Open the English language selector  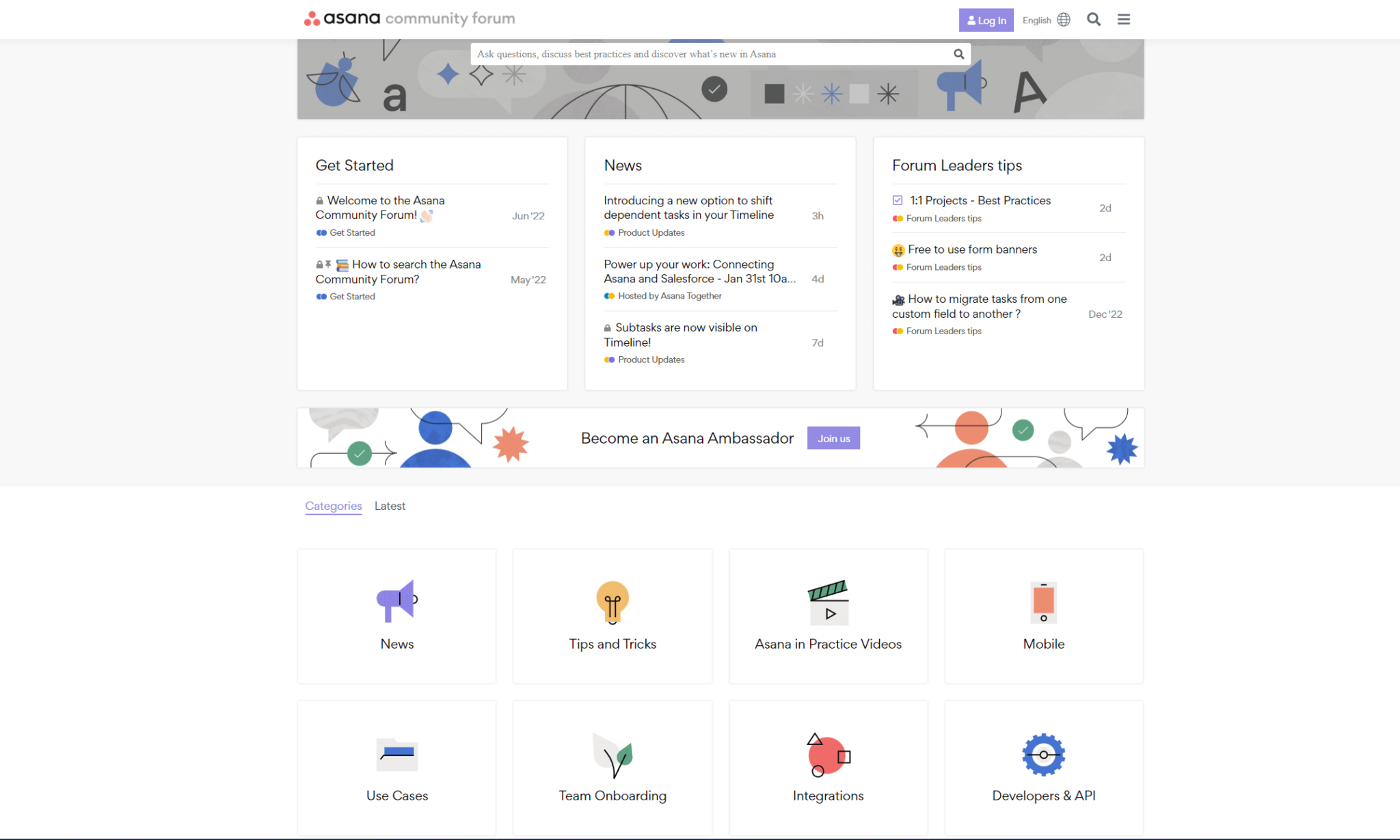(1045, 20)
